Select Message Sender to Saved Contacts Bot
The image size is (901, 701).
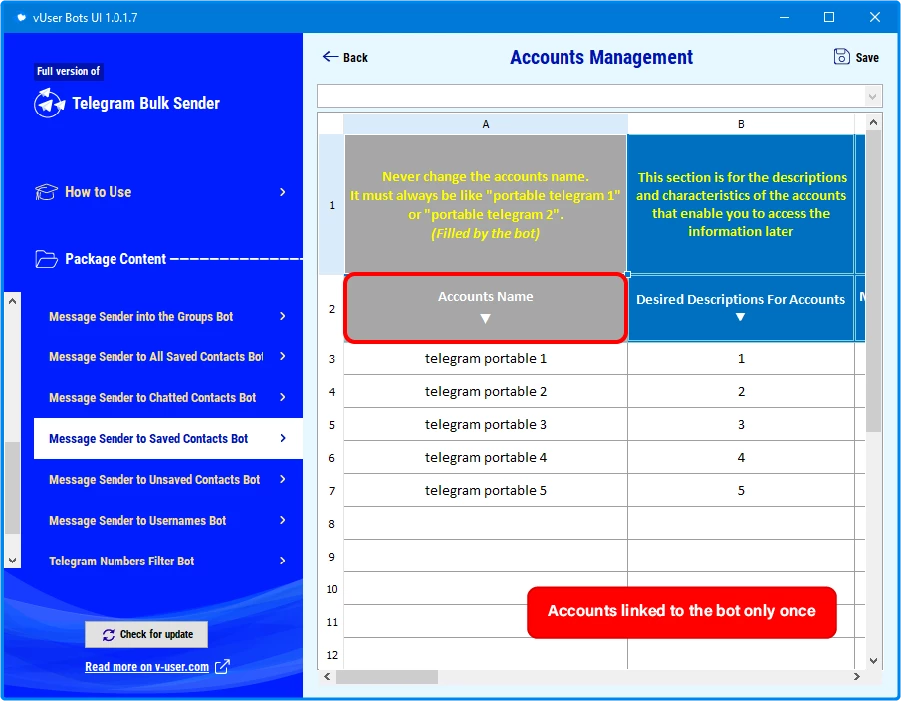coord(168,438)
